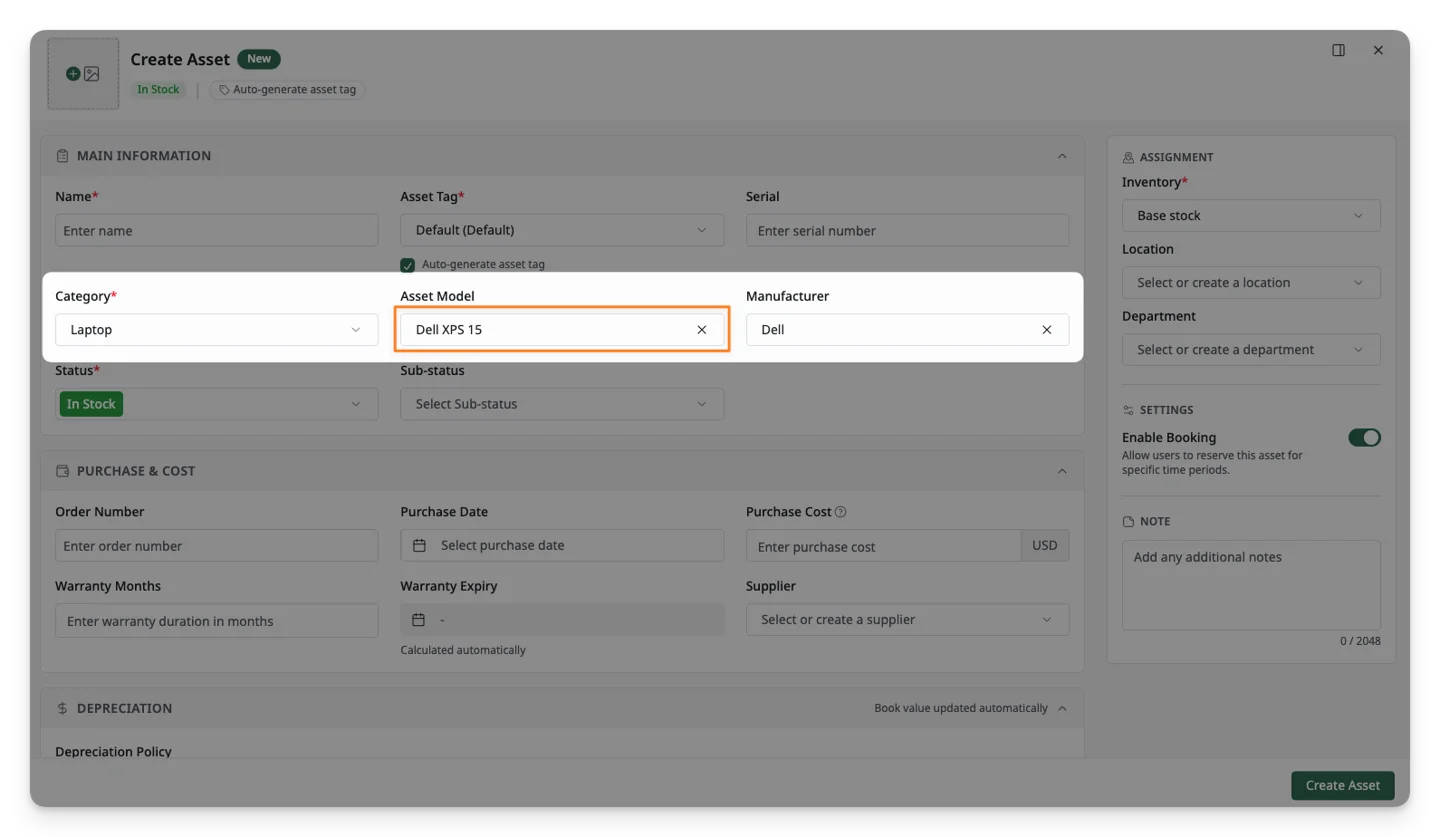Uncheck Auto-generate asset tag checkbox
This screenshot has height=837, width=1440.
tap(407, 265)
